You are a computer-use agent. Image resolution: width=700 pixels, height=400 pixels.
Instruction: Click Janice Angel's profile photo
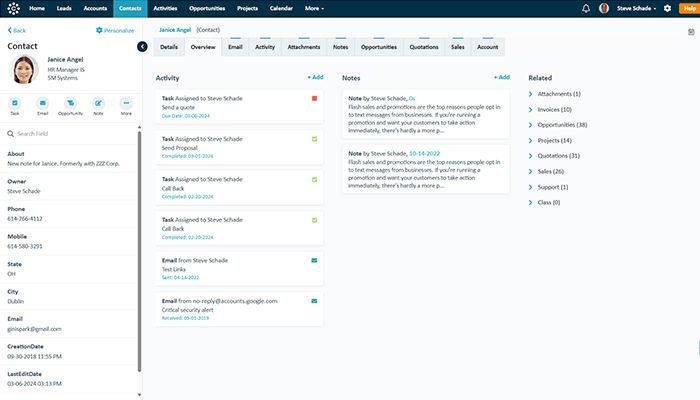pos(24,70)
